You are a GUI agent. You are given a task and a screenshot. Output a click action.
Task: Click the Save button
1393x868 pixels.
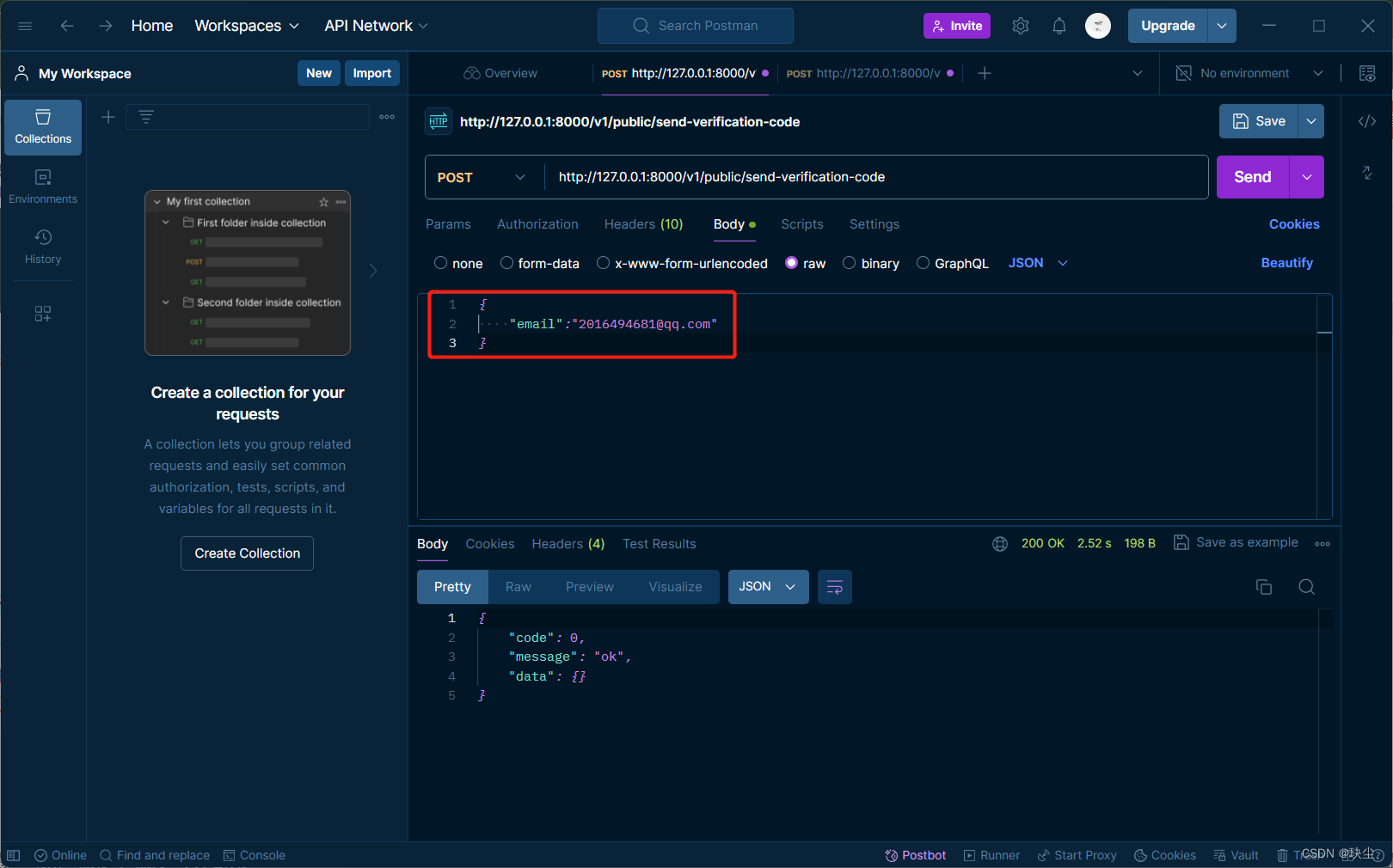[x=1258, y=121]
